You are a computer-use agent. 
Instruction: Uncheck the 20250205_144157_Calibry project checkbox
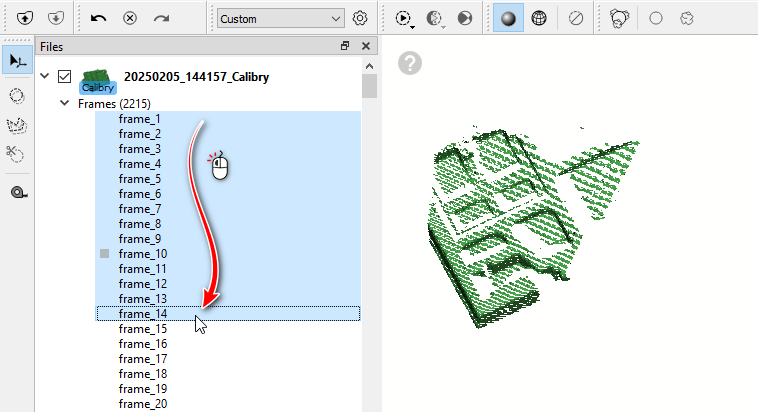click(65, 77)
